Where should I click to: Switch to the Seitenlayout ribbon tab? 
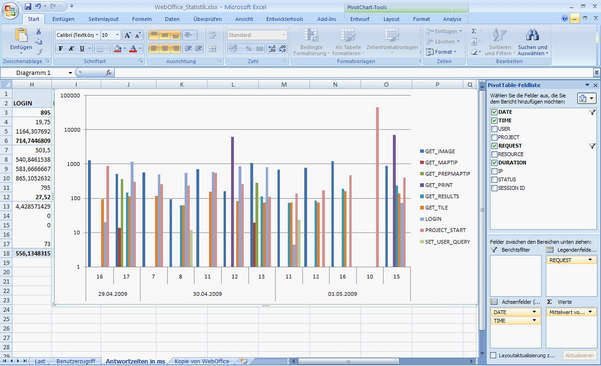[103, 19]
